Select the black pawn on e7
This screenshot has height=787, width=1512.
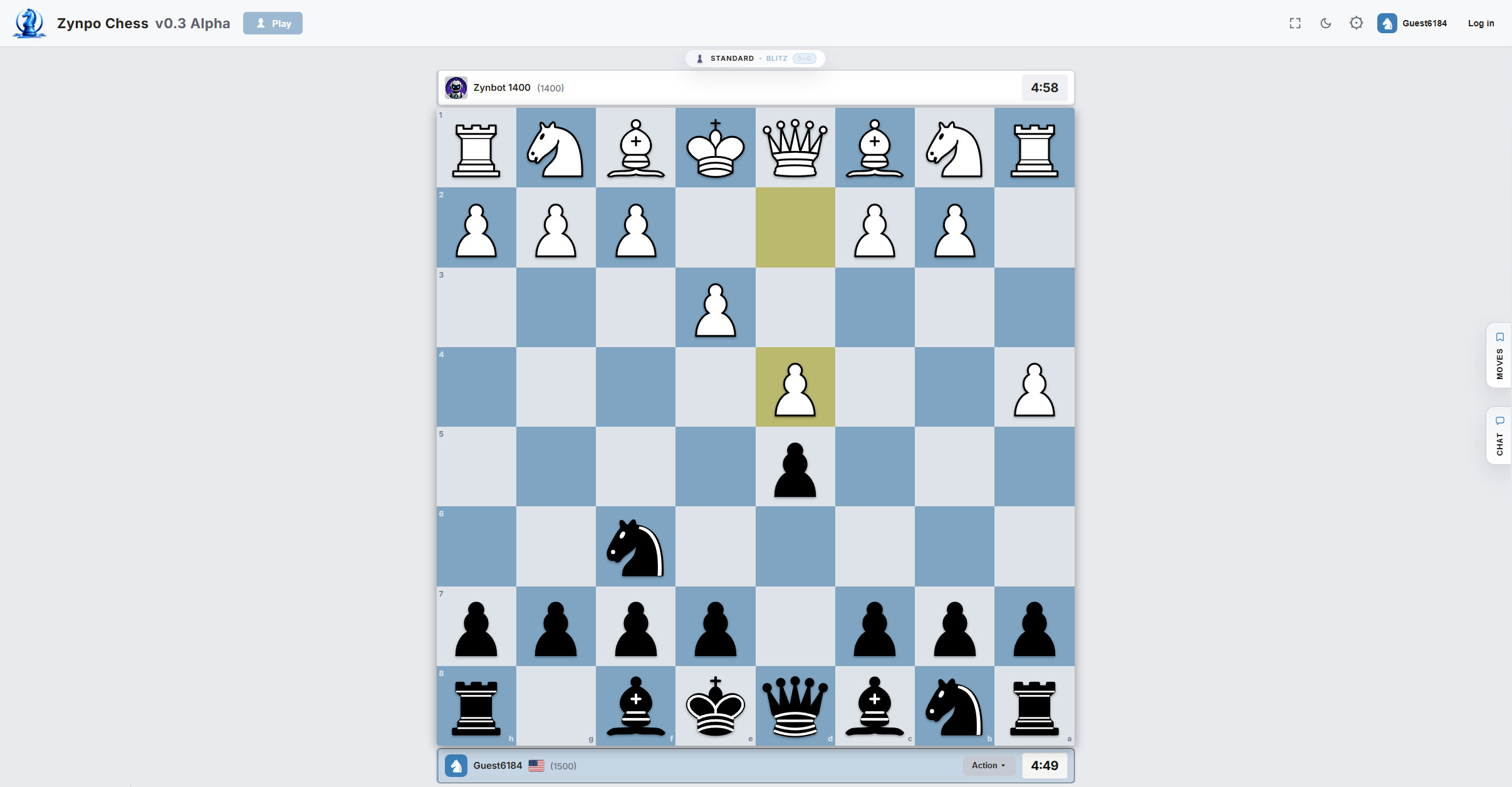coord(716,627)
